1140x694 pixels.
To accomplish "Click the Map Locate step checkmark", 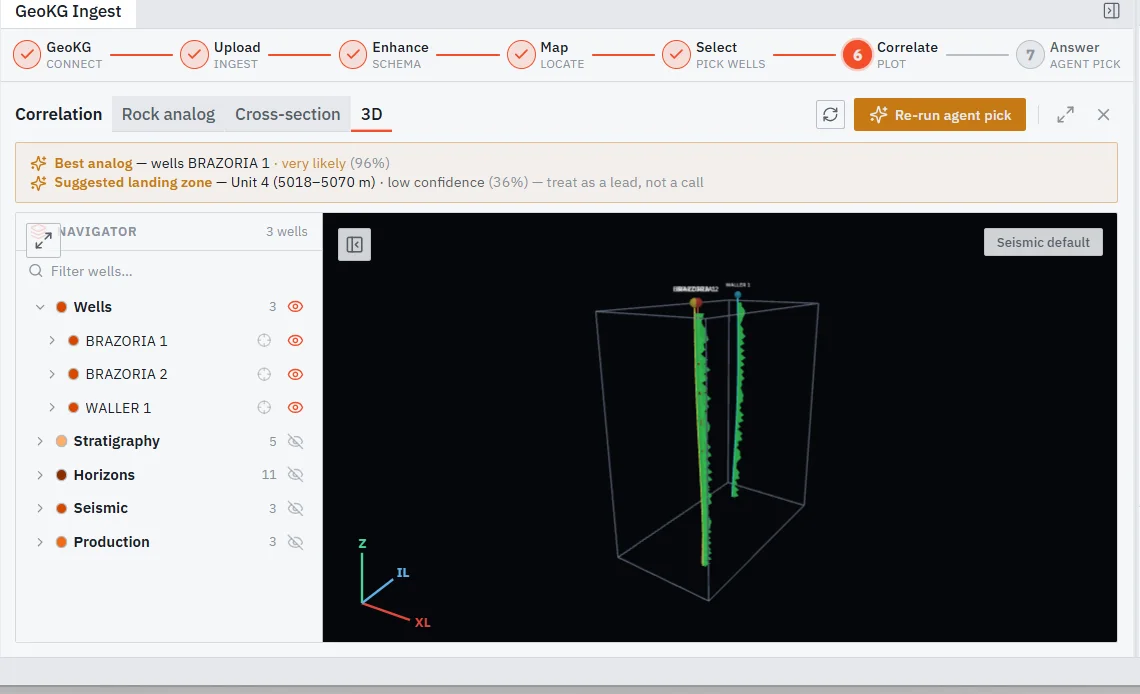I will click(x=521, y=55).
